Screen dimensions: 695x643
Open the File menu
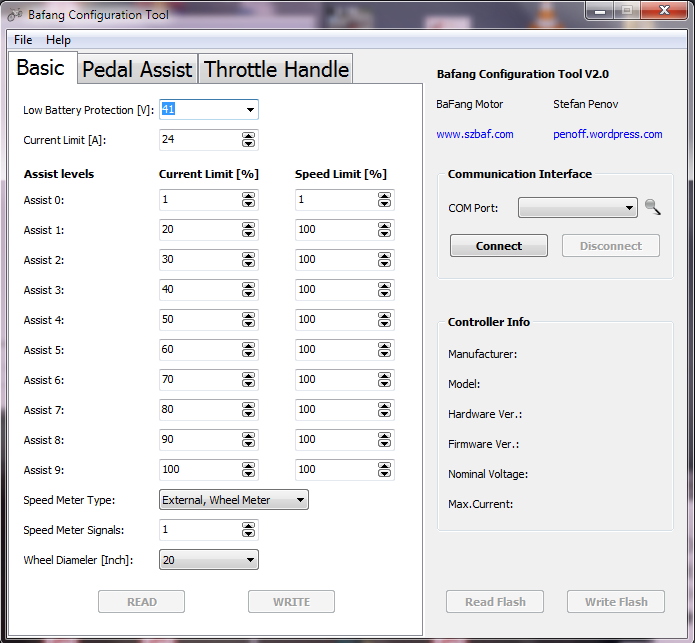[23, 40]
